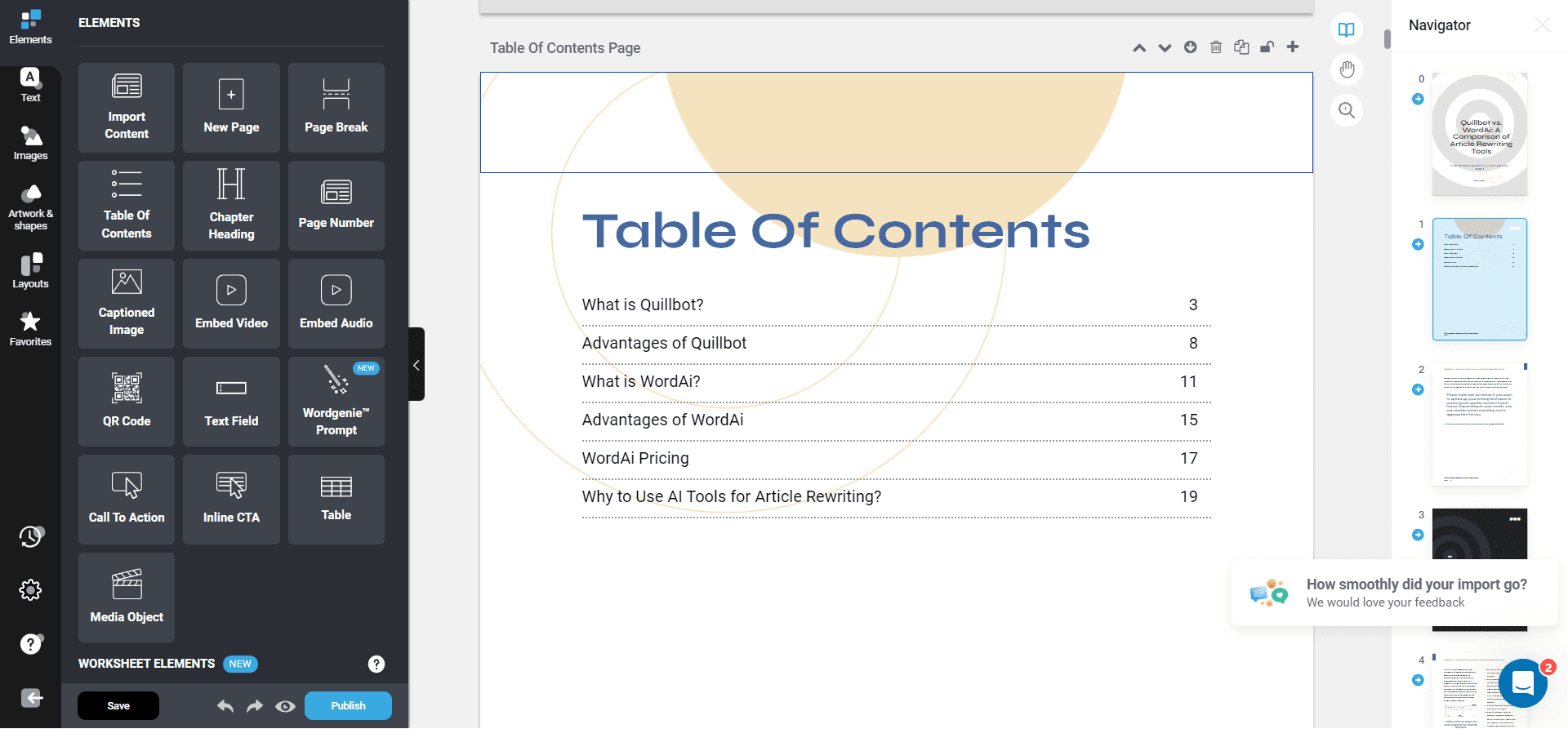Viewport: 1568px width, 729px height.
Task: Switch to the Layouts tab
Action: [30, 271]
